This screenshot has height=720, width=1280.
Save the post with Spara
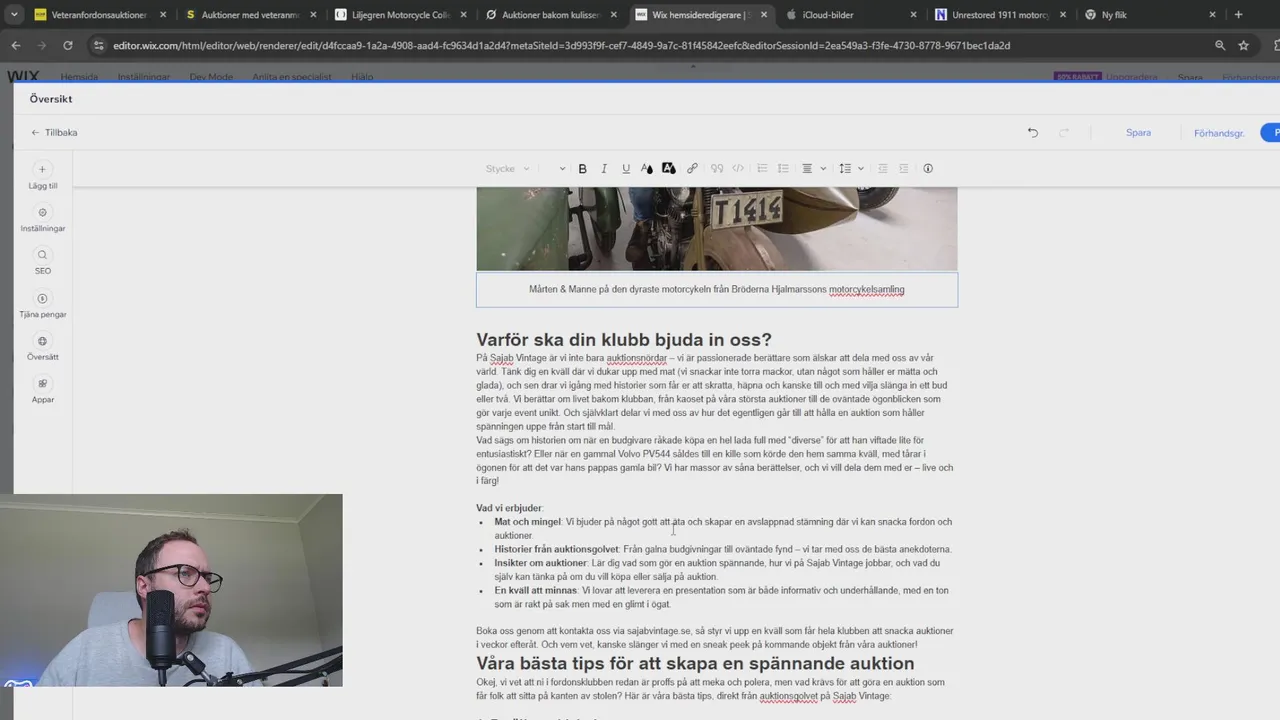[1138, 132]
